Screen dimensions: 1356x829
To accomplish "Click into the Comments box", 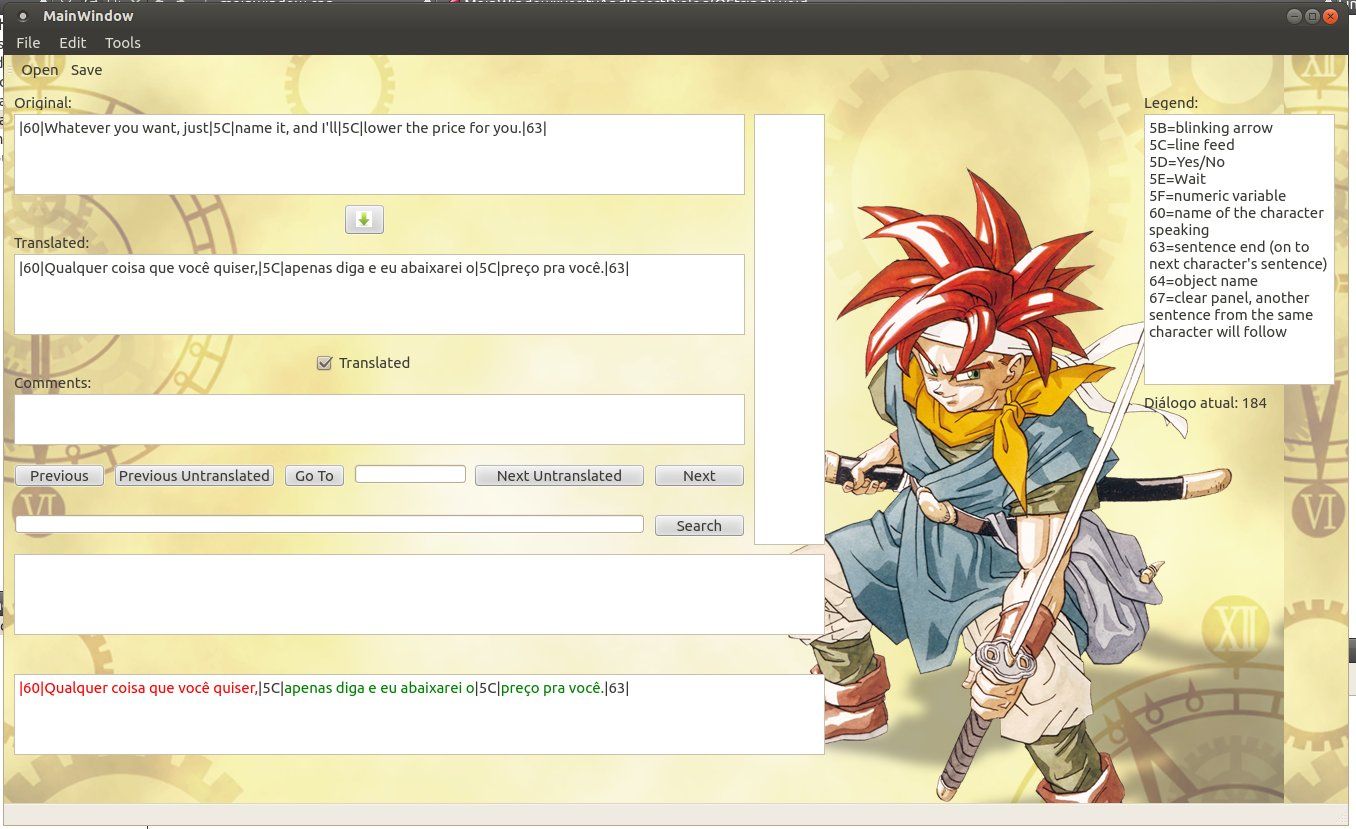I will pos(379,420).
